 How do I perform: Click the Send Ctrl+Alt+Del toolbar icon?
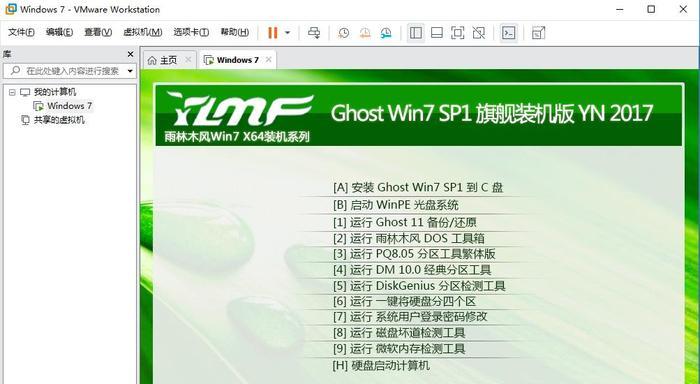point(314,33)
